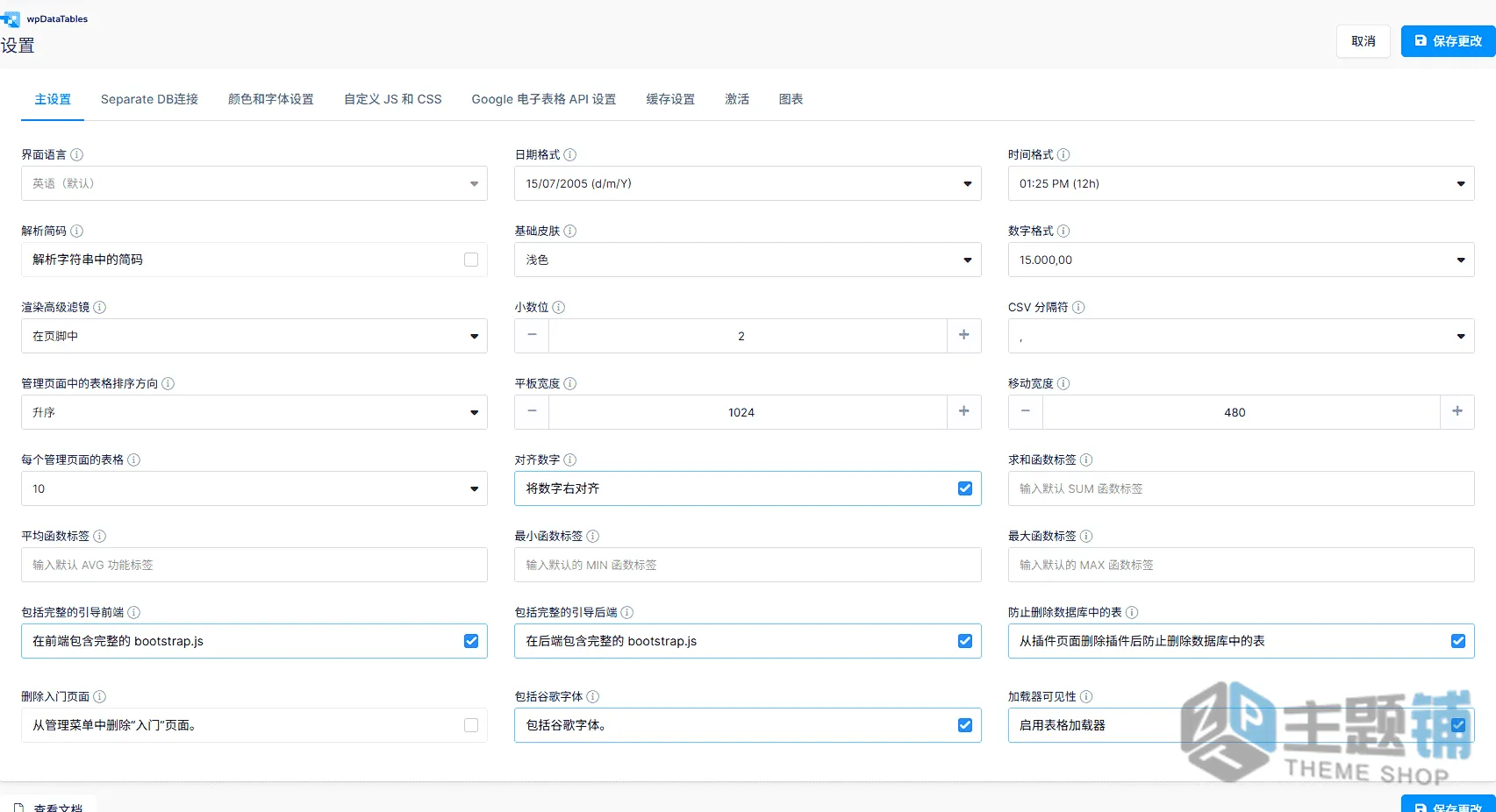The image size is (1496, 812).
Task: Show info tooltip for 防止删除数据库中的表
Action: 1132,612
